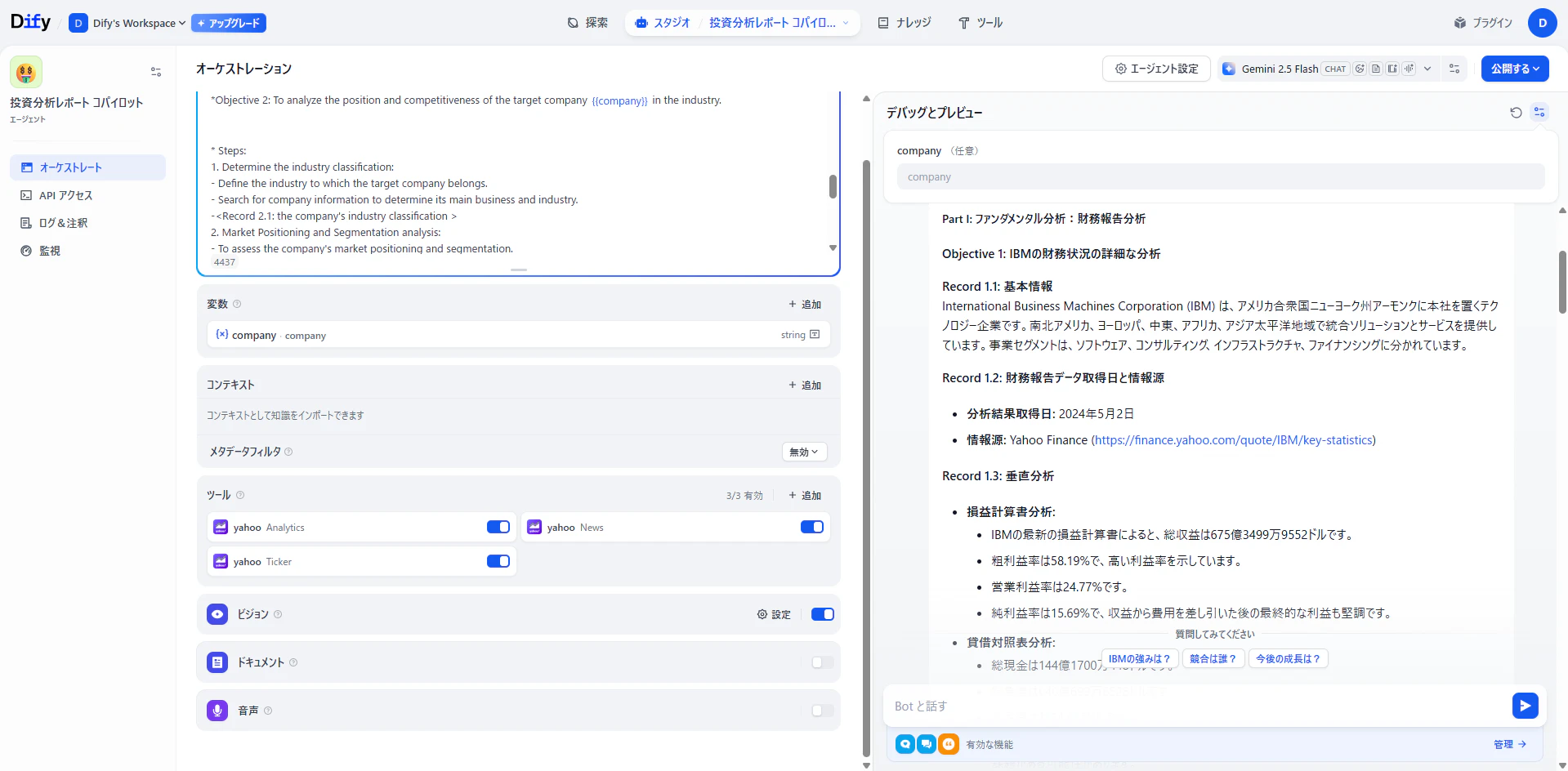
Task: Enable the 音声 toggle
Action: click(x=823, y=711)
